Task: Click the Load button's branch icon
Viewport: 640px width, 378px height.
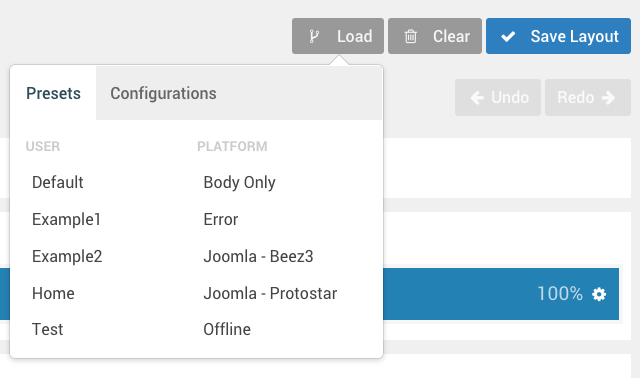Action: [313, 36]
